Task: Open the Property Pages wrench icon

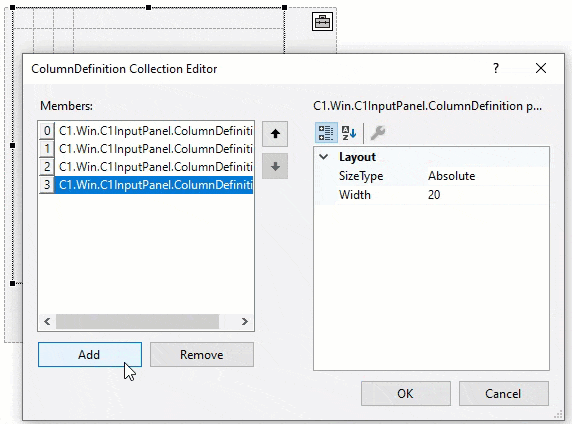Action: pyautogui.click(x=378, y=133)
